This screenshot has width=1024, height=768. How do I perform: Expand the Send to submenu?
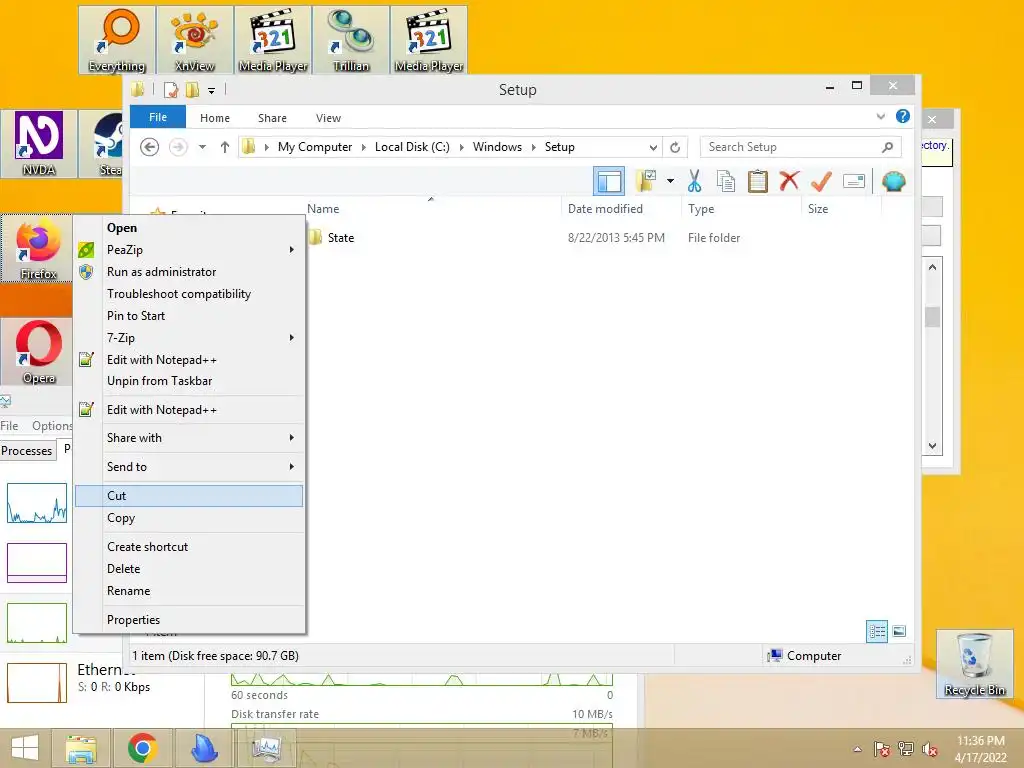click(x=189, y=467)
